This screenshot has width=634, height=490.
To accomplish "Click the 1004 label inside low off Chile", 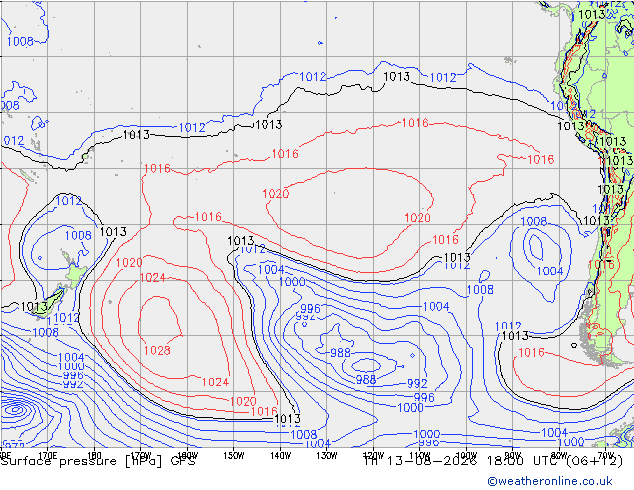I will click(550, 270).
